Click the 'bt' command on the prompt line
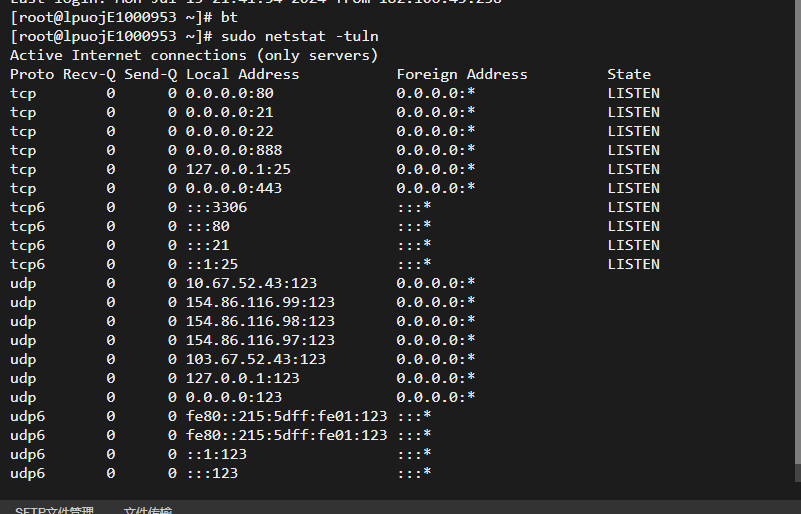This screenshot has width=801, height=514. (229, 17)
